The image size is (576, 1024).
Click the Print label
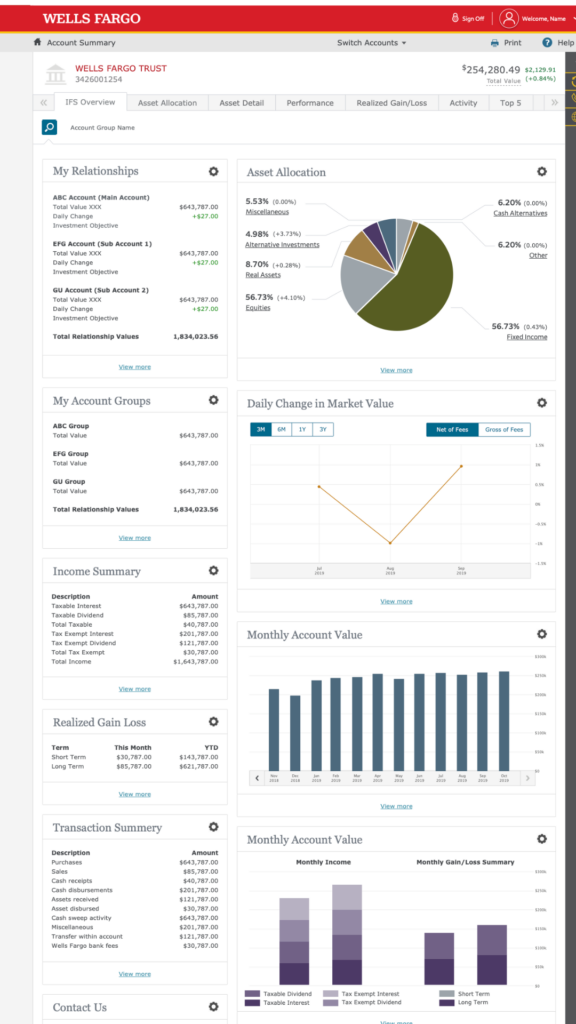(x=513, y=42)
